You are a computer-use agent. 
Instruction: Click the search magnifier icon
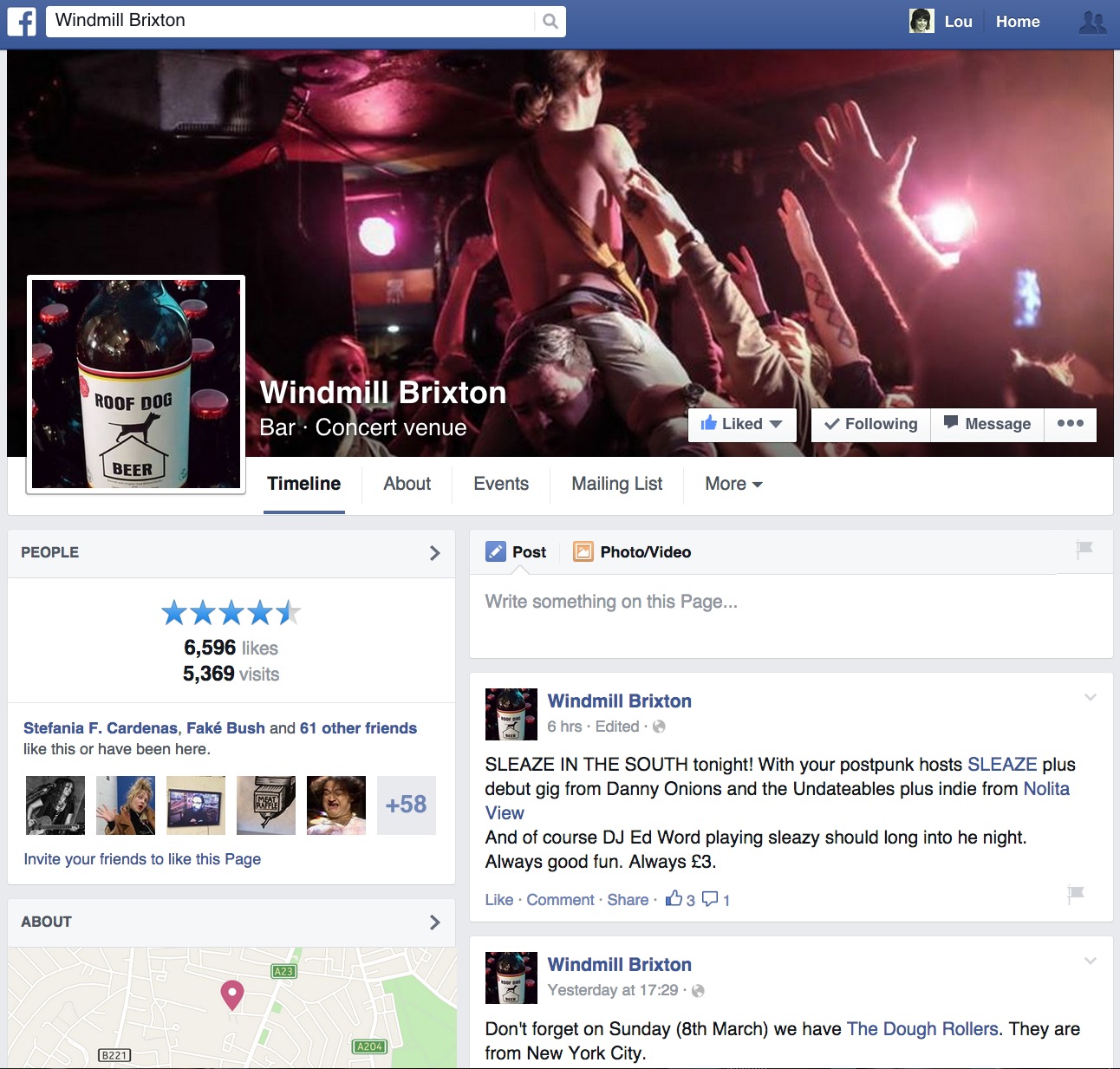coord(550,22)
